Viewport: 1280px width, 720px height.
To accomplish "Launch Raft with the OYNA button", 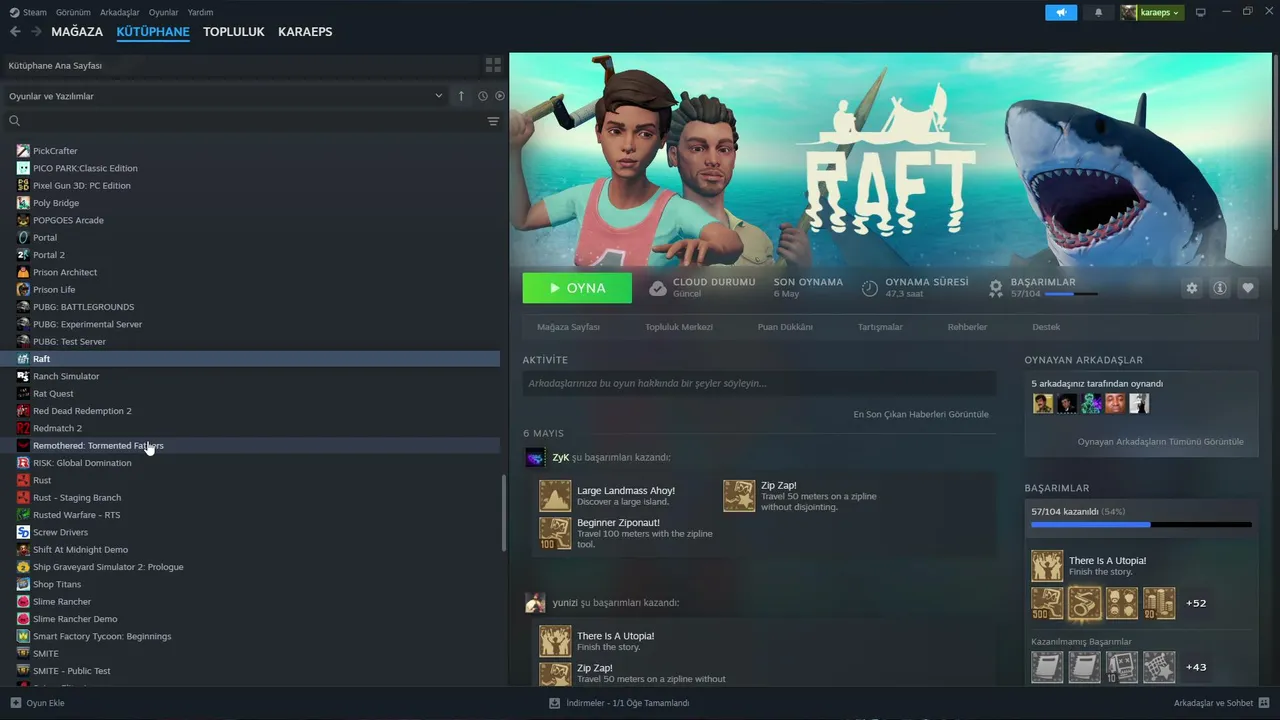I will click(577, 288).
